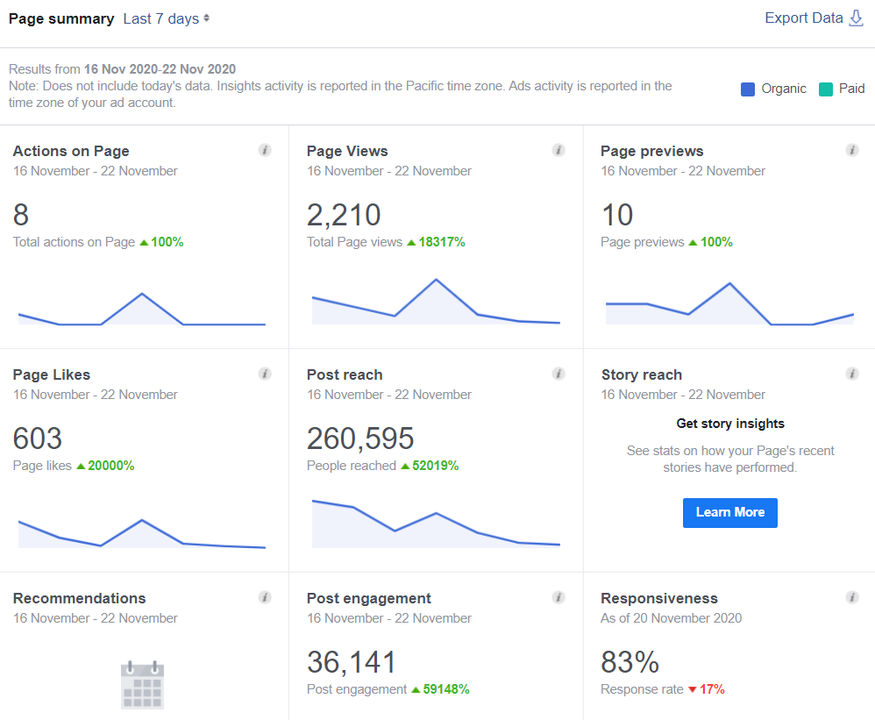This screenshot has height=720, width=875.
Task: Open the Page Likes card title
Action: tap(52, 375)
